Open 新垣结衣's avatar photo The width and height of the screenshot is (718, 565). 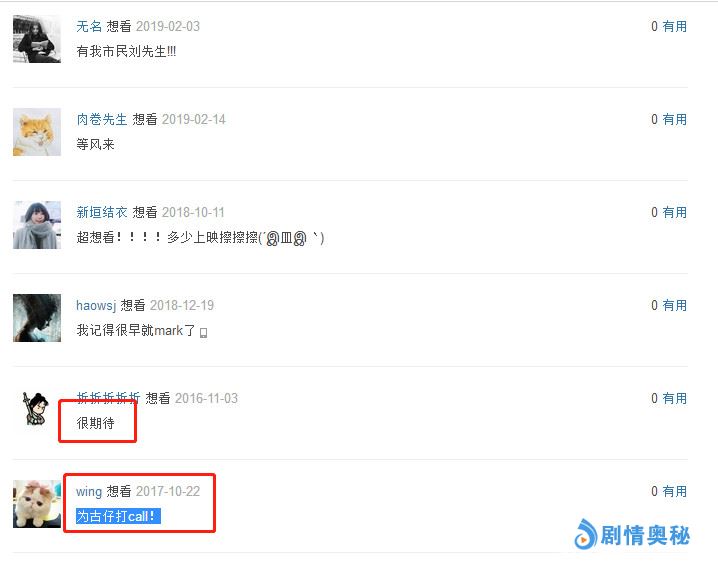37,225
